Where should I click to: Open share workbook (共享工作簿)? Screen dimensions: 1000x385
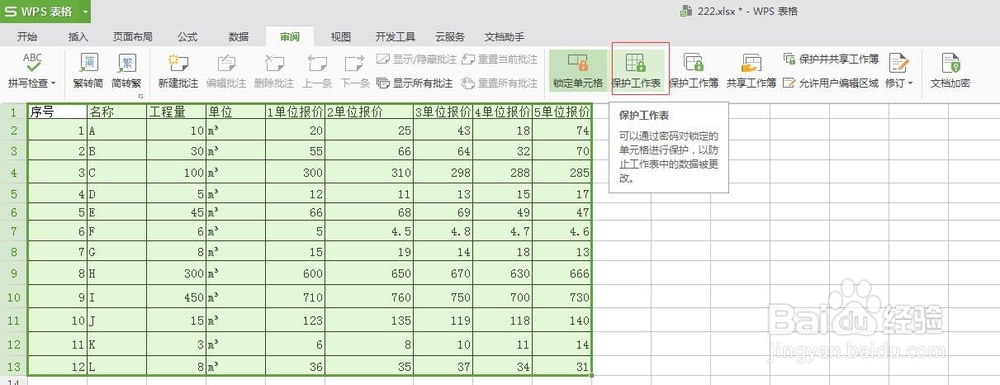pyautogui.click(x=751, y=71)
